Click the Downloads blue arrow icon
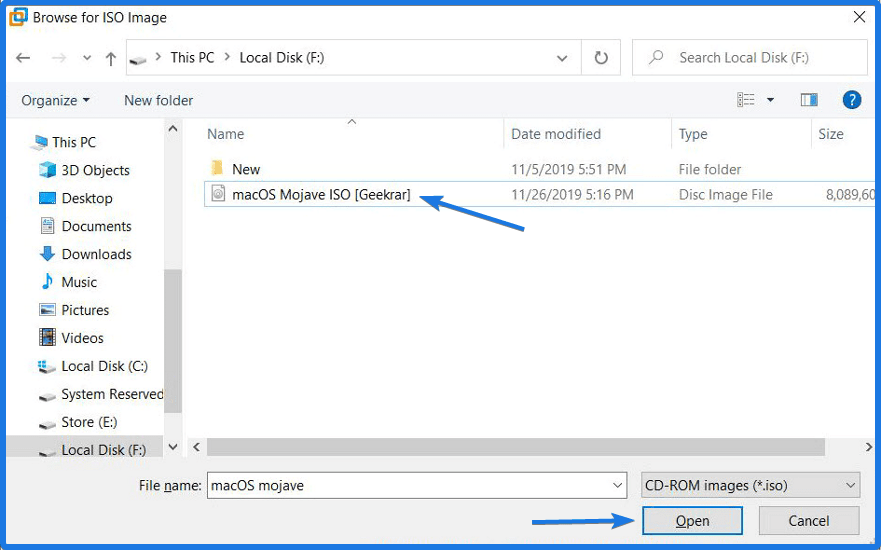This screenshot has width=881, height=550. [47, 254]
